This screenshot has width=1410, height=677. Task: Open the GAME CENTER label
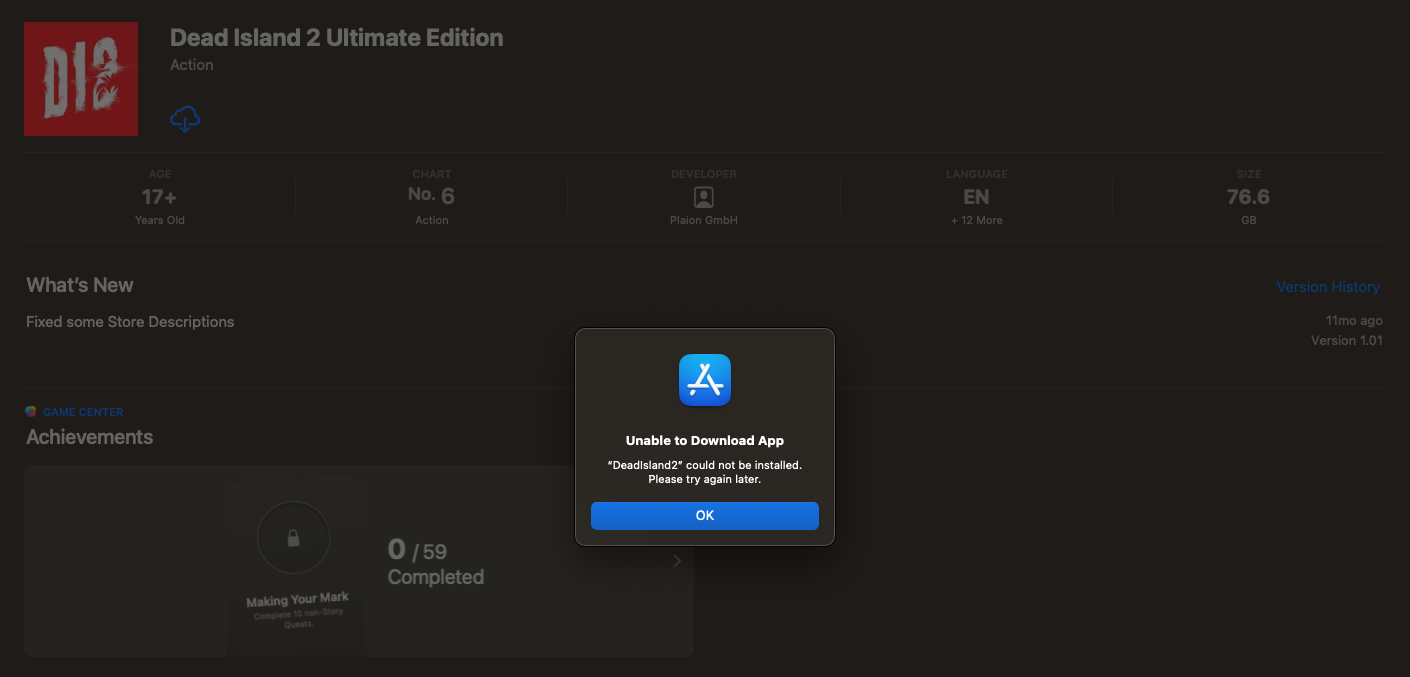tap(83, 412)
